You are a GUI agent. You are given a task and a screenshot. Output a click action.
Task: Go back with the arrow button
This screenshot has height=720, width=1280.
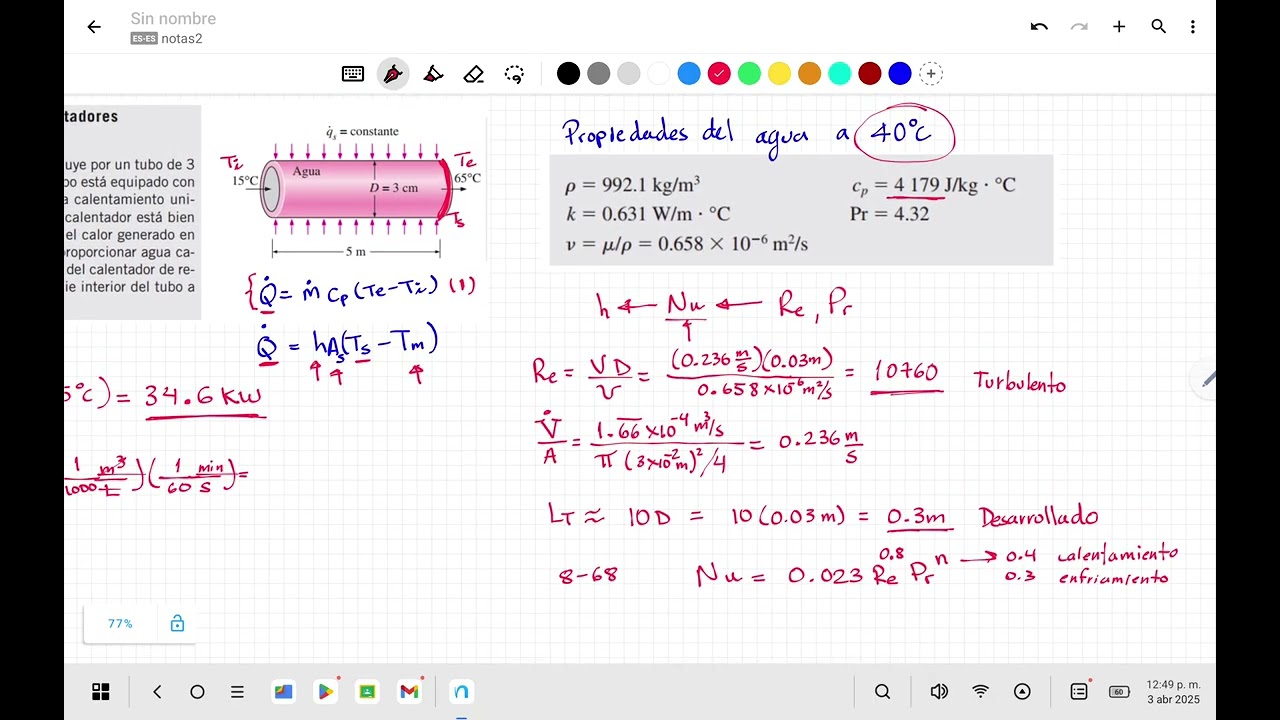coord(94,27)
